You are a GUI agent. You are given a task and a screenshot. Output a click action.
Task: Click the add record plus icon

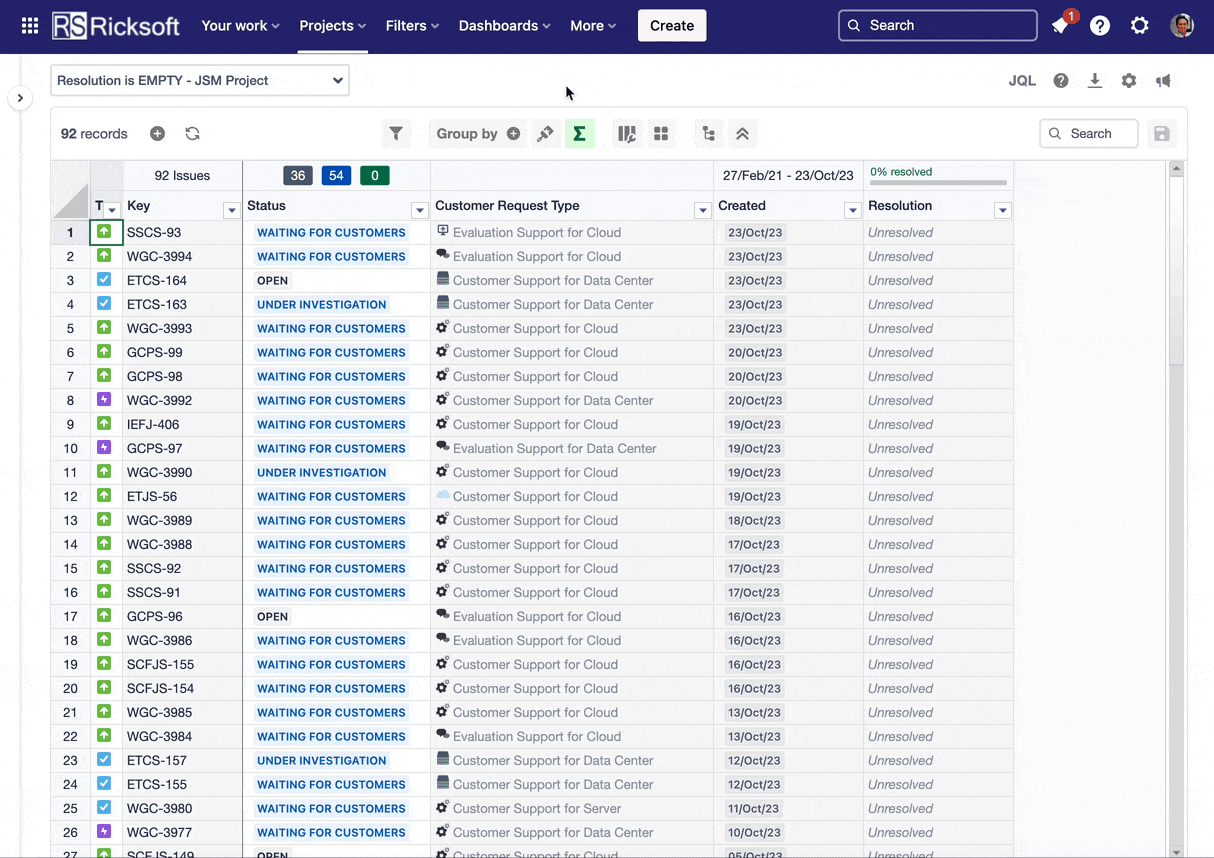pyautogui.click(x=157, y=134)
